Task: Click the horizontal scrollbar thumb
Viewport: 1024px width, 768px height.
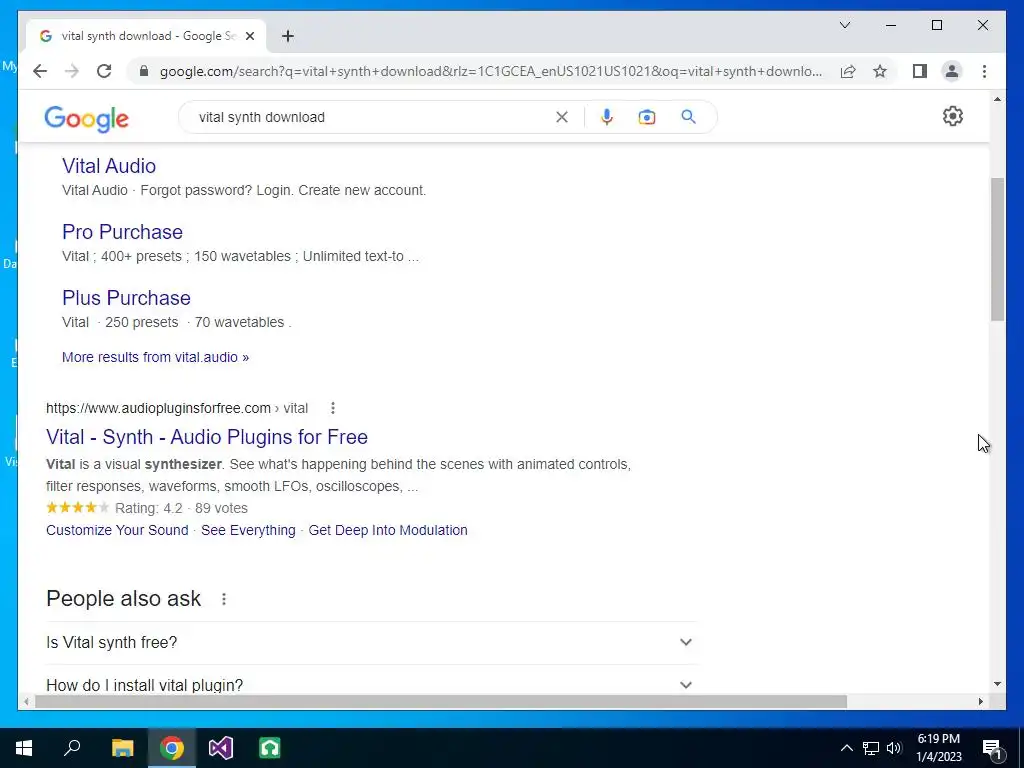Action: click(x=441, y=701)
